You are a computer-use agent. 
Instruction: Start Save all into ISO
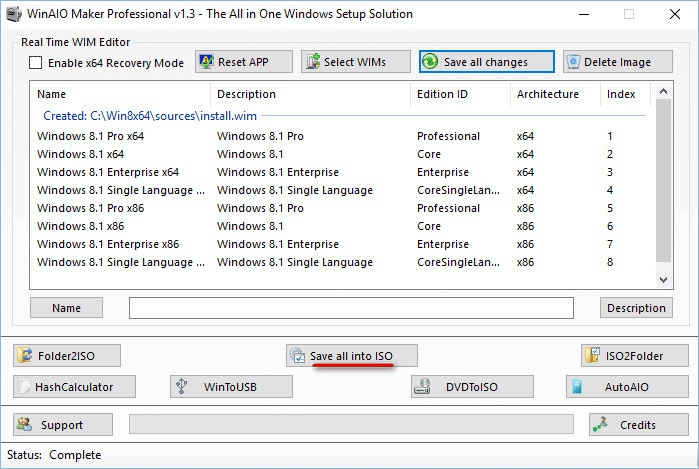352,355
